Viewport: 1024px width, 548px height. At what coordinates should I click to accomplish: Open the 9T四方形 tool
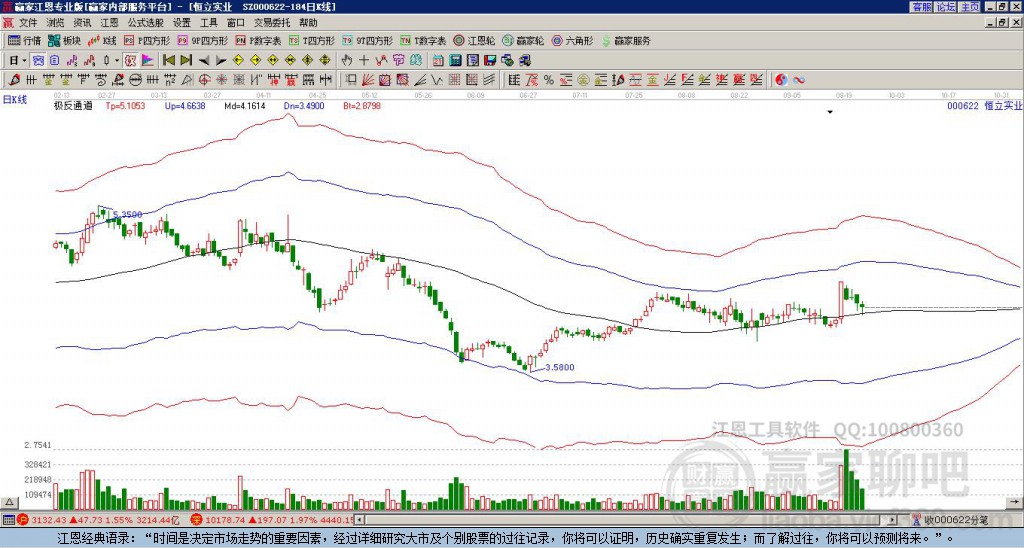367,40
